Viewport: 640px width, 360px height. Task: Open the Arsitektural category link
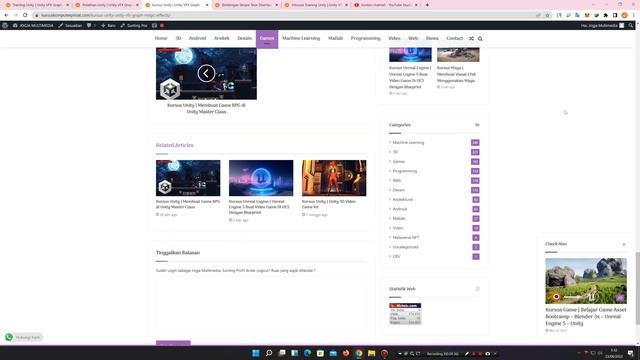(402, 200)
